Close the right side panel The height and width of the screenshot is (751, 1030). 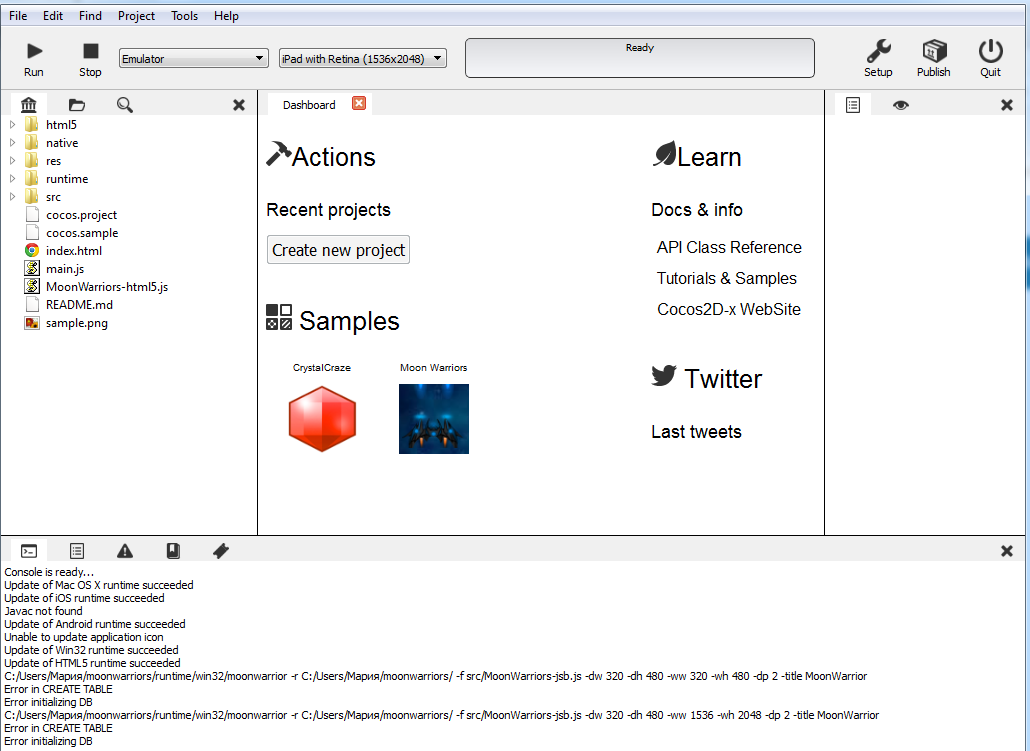click(1006, 105)
